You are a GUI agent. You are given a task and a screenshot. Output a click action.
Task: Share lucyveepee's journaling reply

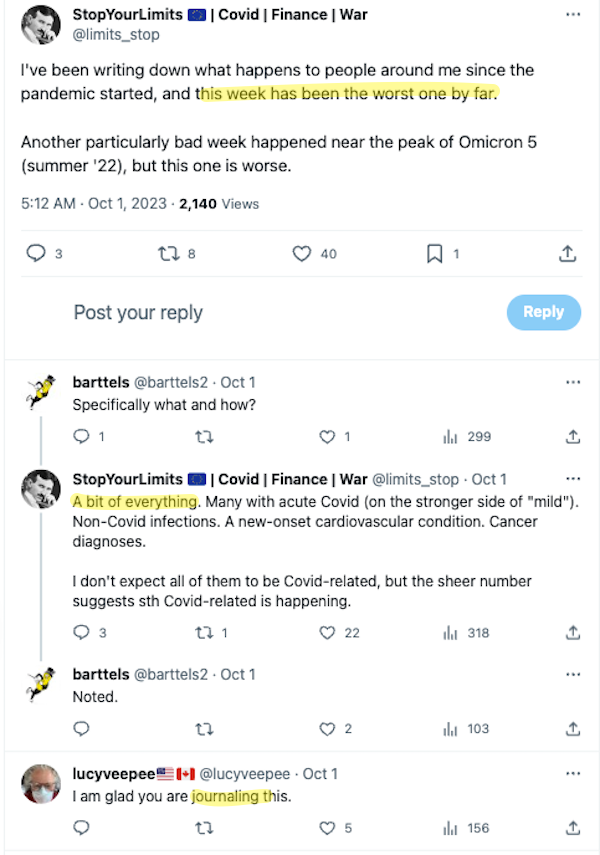coord(573,828)
